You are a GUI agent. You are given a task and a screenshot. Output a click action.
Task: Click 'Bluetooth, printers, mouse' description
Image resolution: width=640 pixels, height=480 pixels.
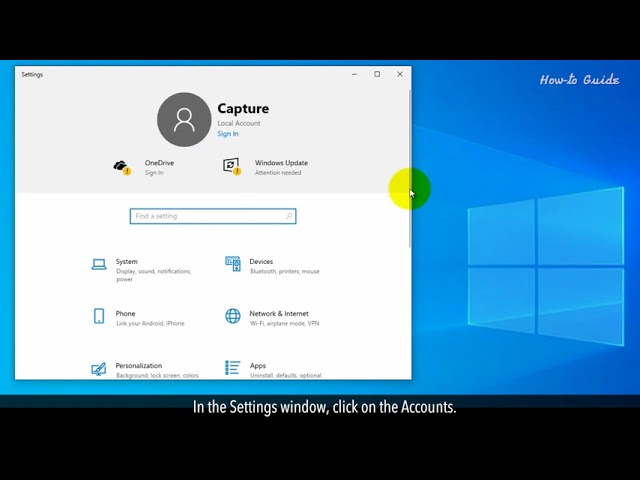(284, 271)
